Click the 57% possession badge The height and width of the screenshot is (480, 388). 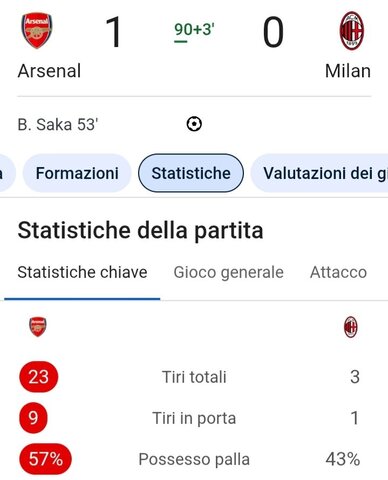coord(45,459)
